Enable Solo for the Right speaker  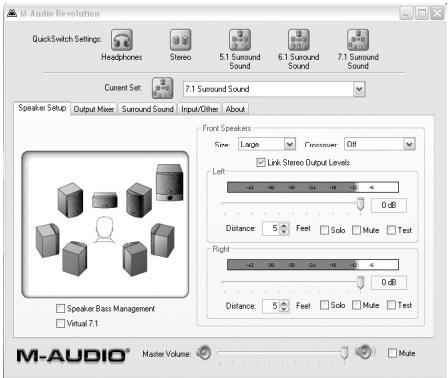coord(324,305)
